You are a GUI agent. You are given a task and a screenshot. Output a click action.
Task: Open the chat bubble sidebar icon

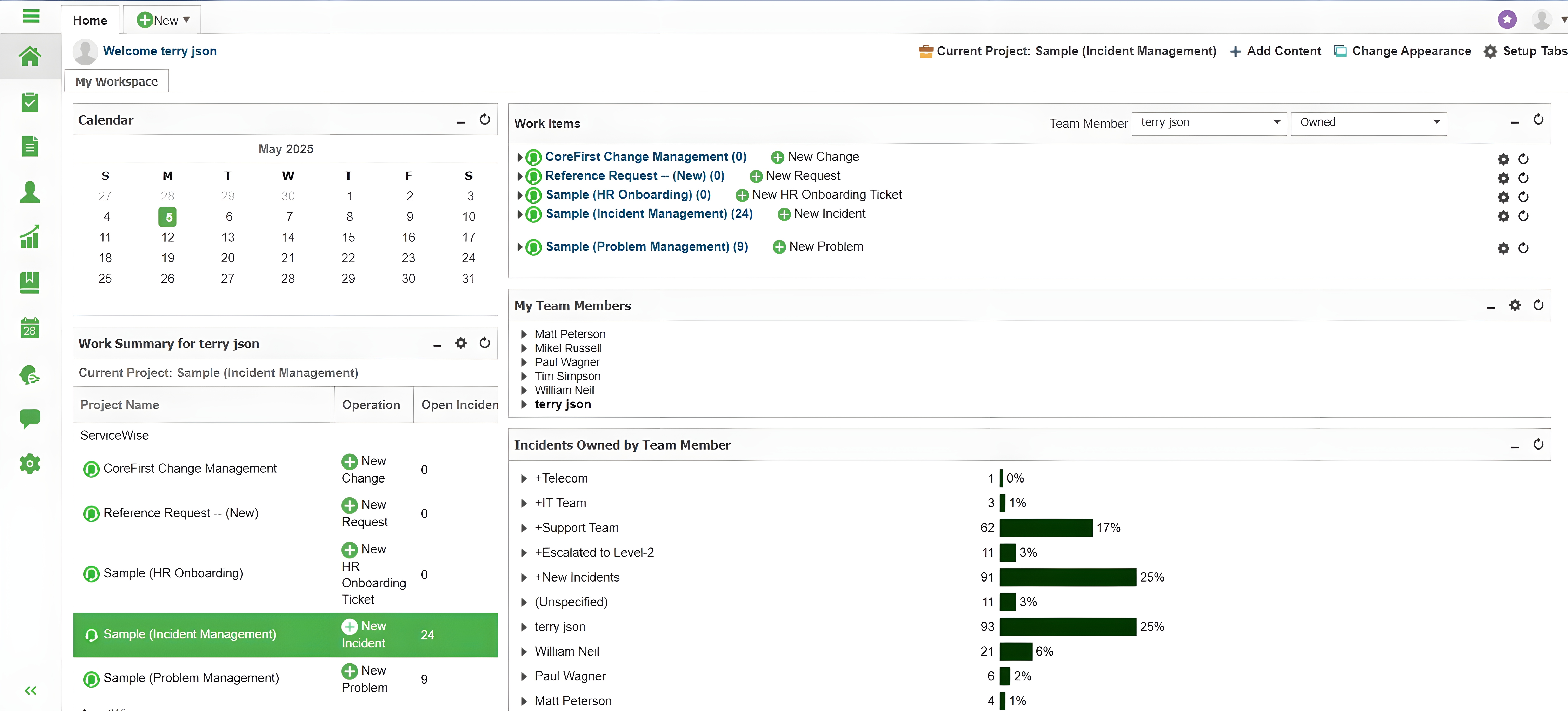[x=30, y=418]
